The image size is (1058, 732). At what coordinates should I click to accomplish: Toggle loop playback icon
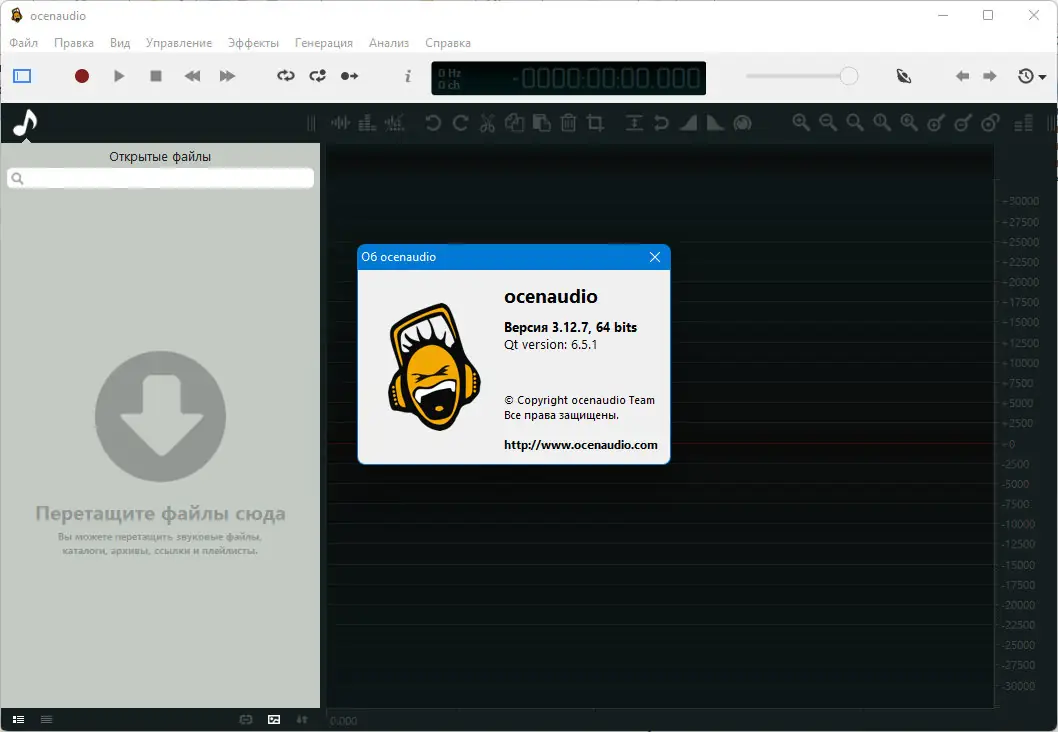click(286, 76)
